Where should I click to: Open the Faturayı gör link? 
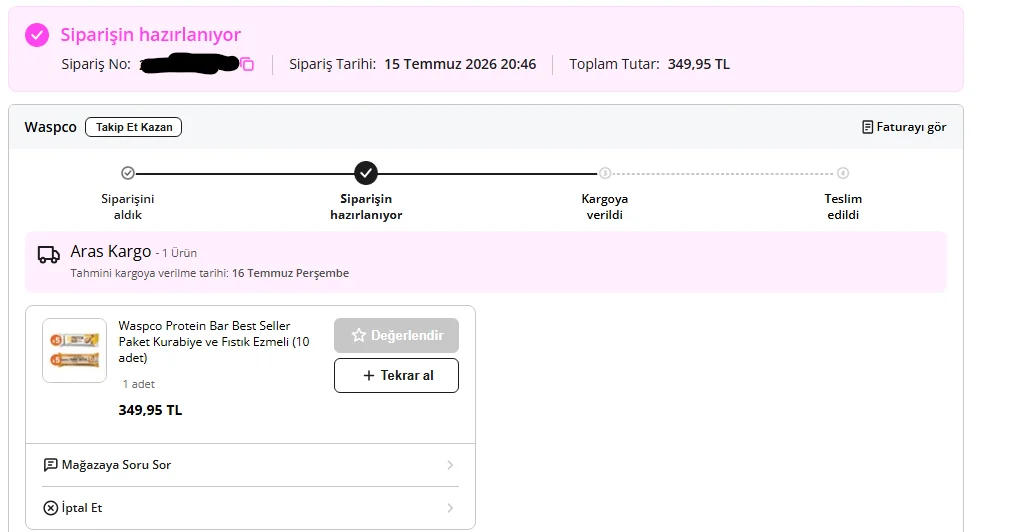(x=904, y=127)
